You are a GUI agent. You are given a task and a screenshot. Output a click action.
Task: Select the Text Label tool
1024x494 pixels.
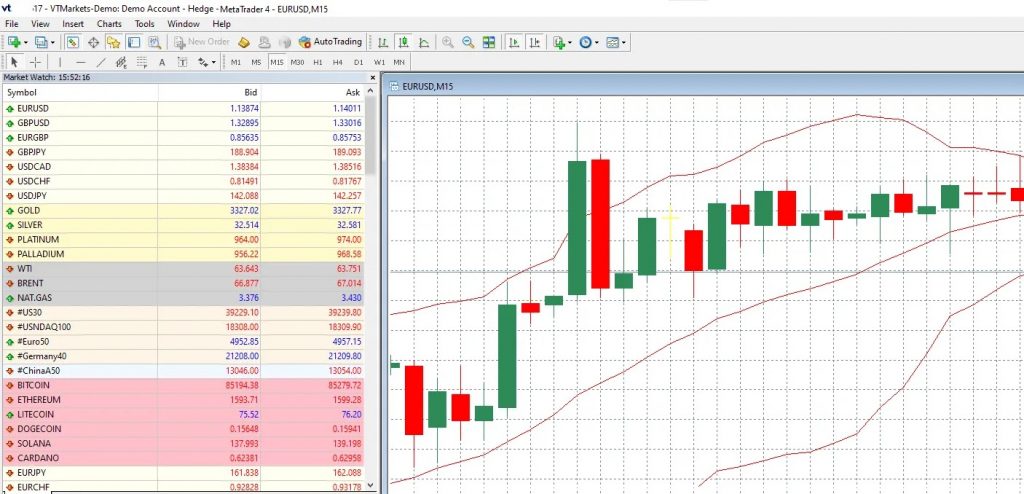pos(182,62)
